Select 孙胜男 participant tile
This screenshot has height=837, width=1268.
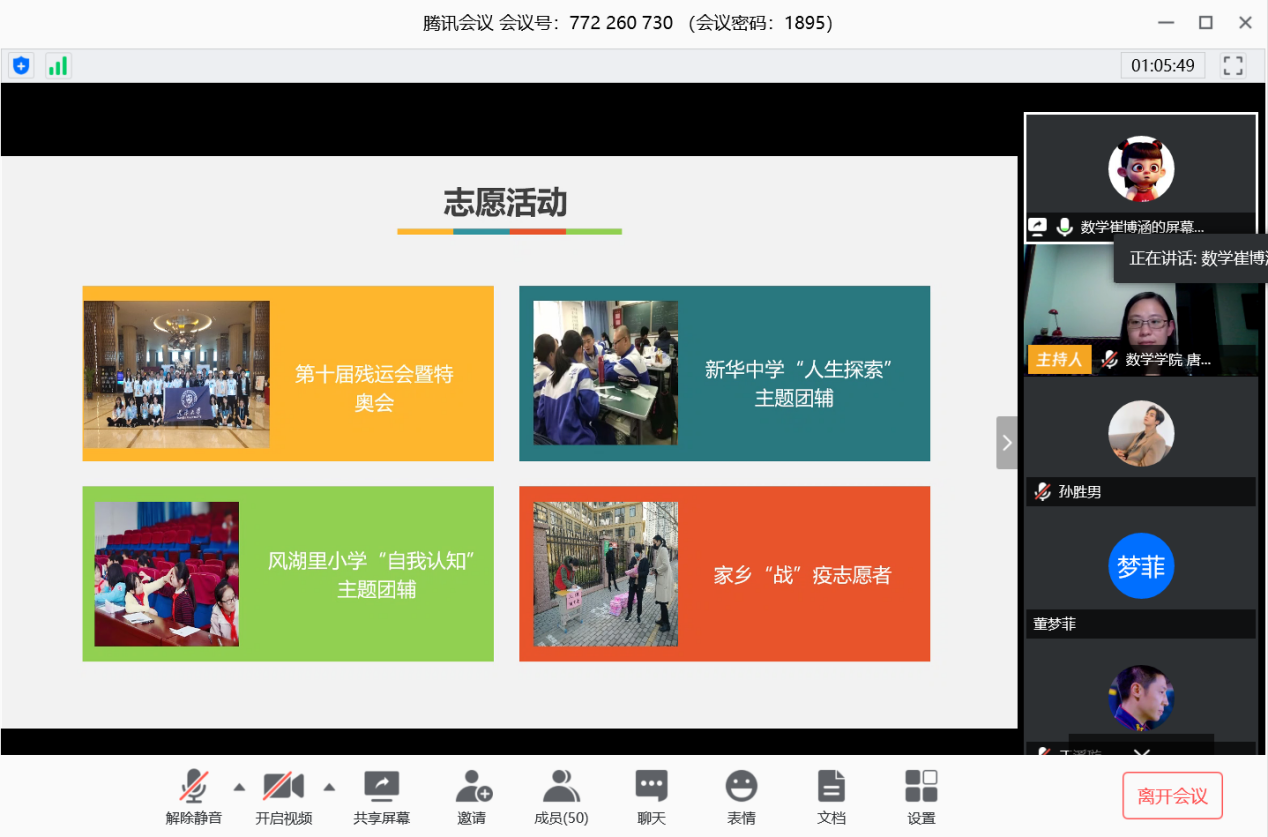point(1140,443)
